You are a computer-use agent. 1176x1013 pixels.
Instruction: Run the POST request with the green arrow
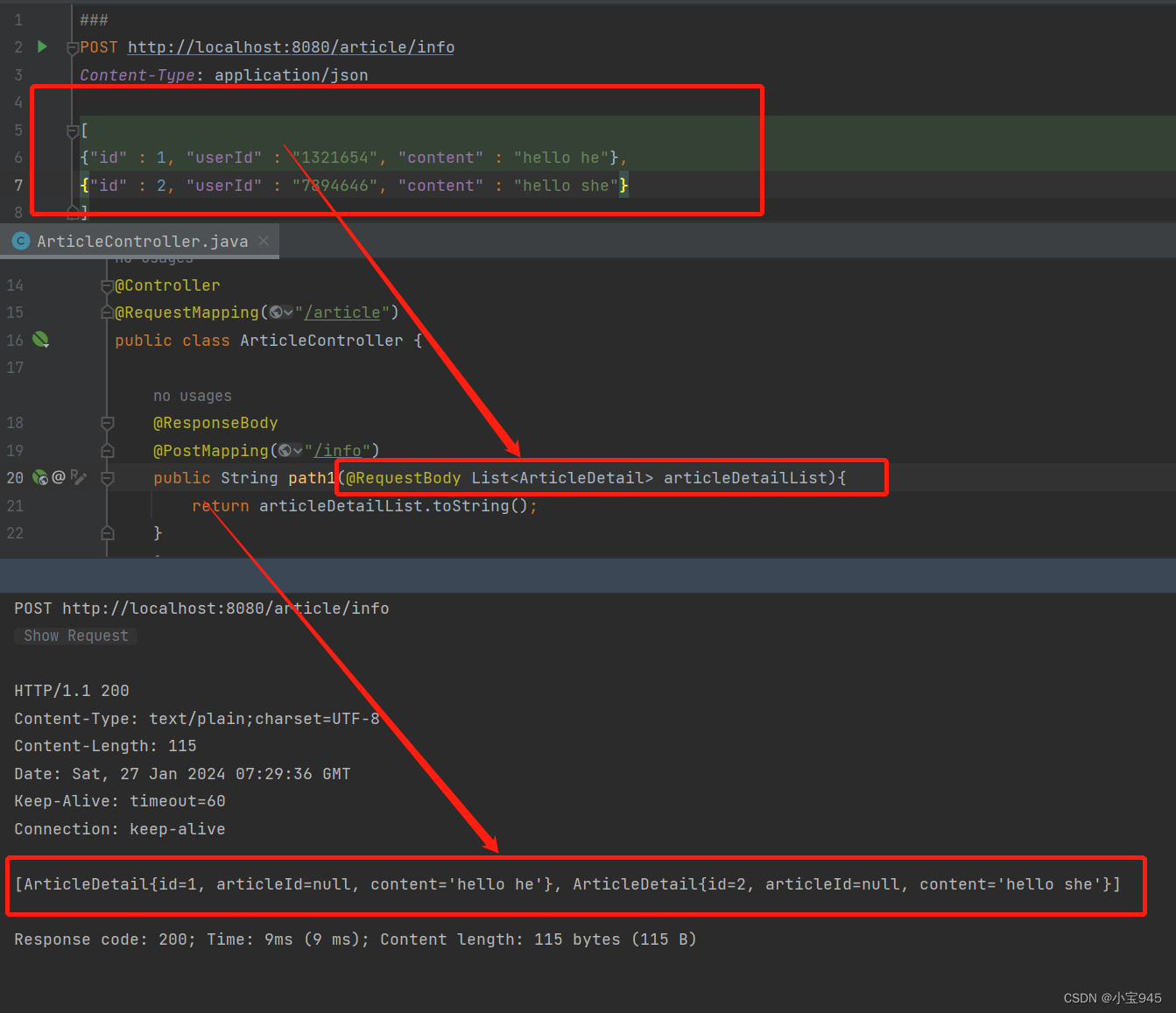tap(42, 46)
